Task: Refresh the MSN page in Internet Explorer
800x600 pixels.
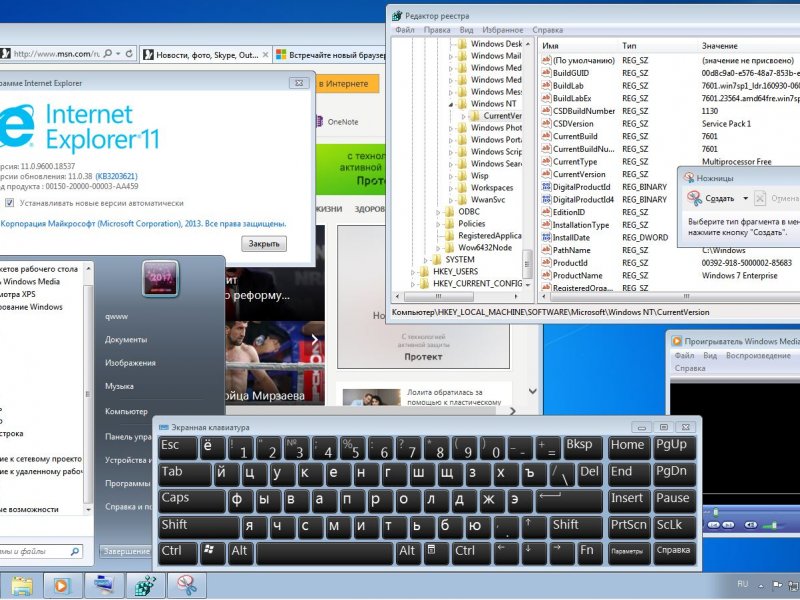Action: click(130, 54)
